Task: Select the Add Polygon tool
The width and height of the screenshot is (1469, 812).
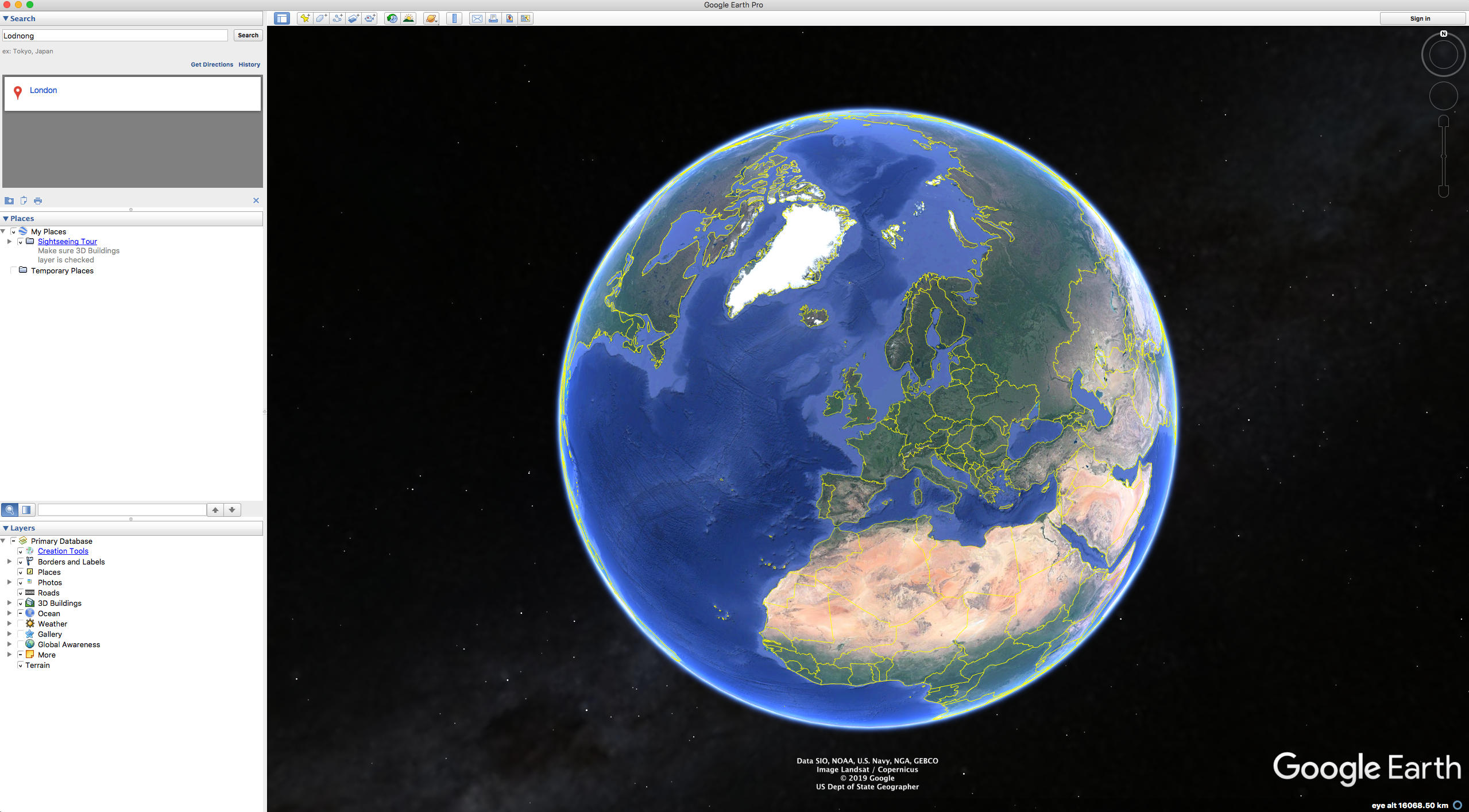Action: coord(321,18)
